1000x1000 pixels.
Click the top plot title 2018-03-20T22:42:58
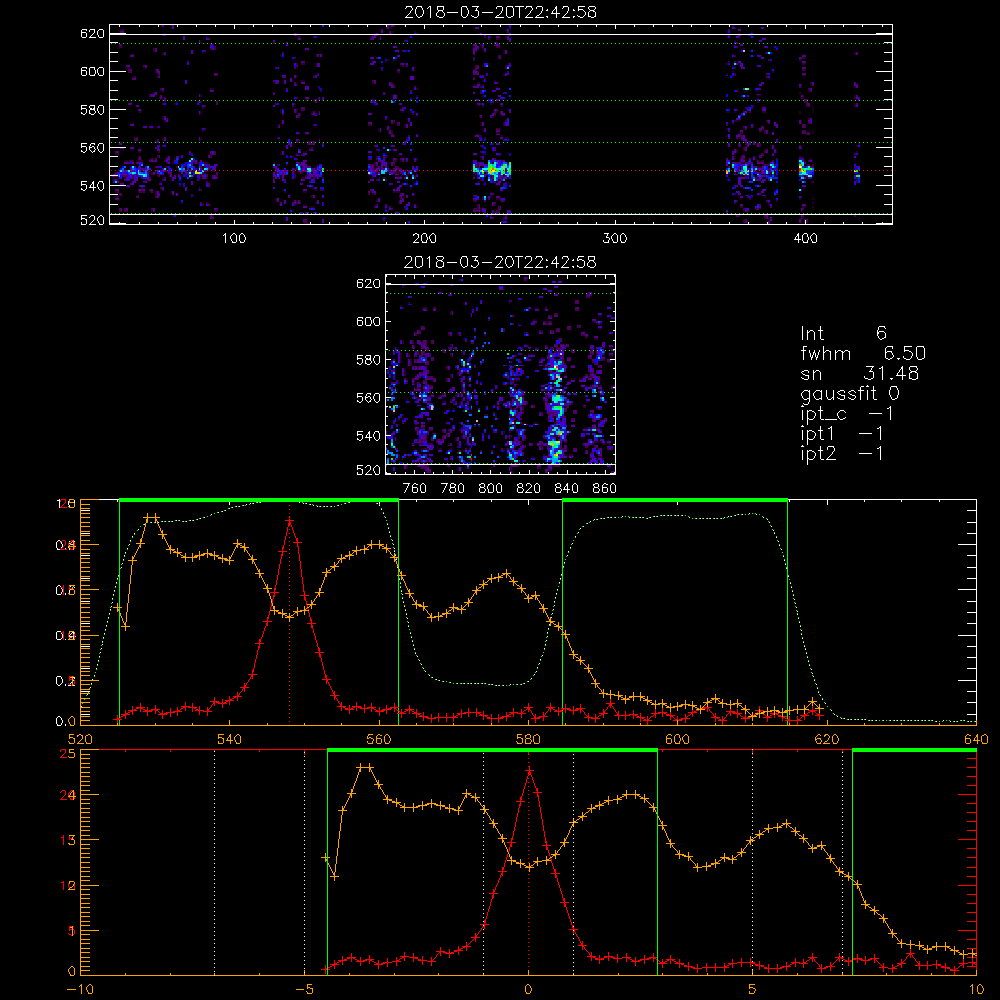500,12
